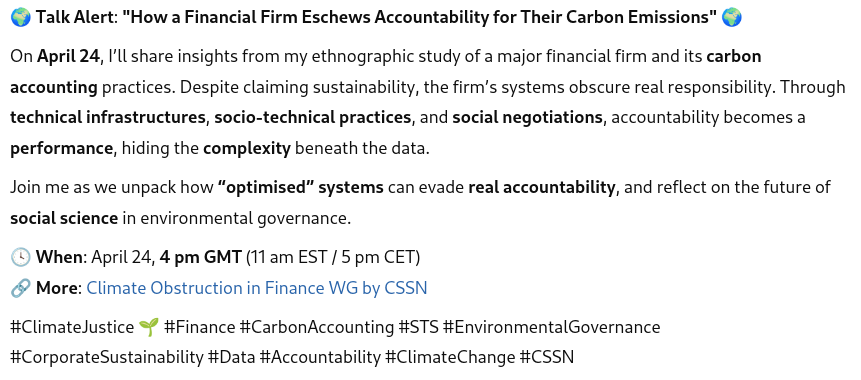Follow the #STS hashtag
This screenshot has width=861, height=380.
tap(418, 327)
